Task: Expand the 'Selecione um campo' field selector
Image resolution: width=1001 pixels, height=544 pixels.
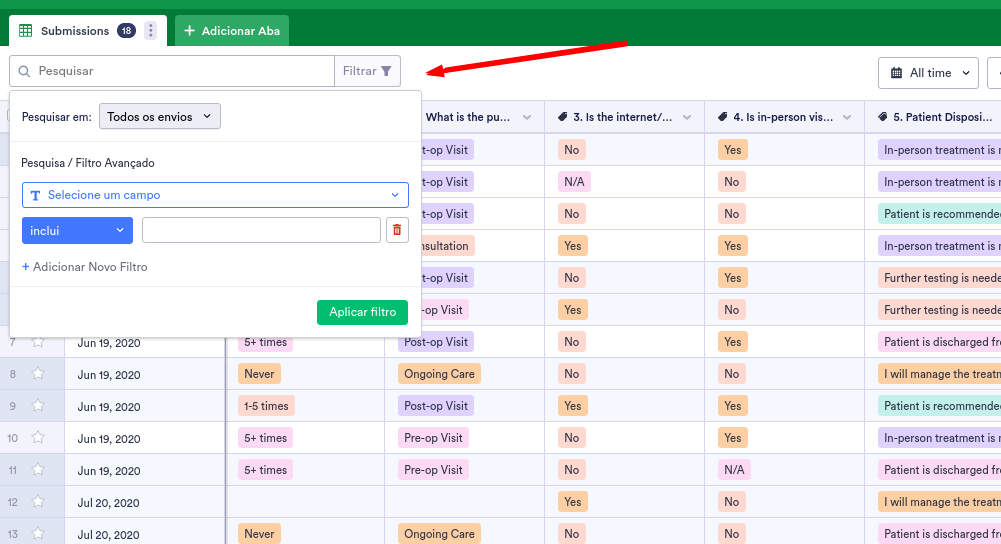Action: pyautogui.click(x=215, y=195)
